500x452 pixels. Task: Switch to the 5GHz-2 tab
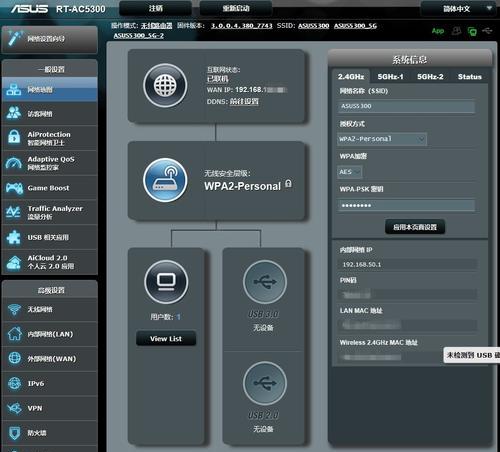pyautogui.click(x=430, y=77)
